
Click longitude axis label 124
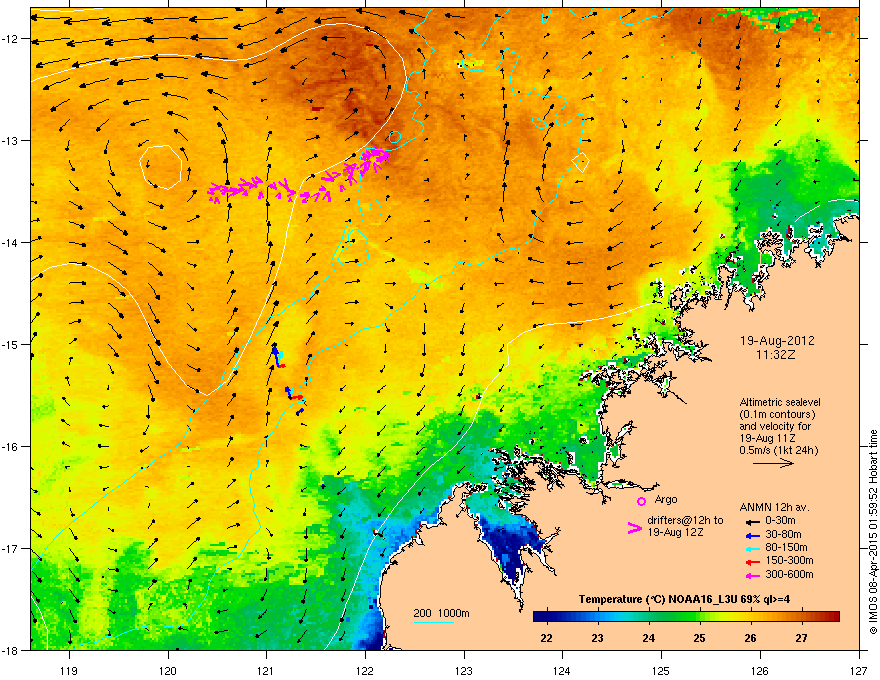coord(562,670)
